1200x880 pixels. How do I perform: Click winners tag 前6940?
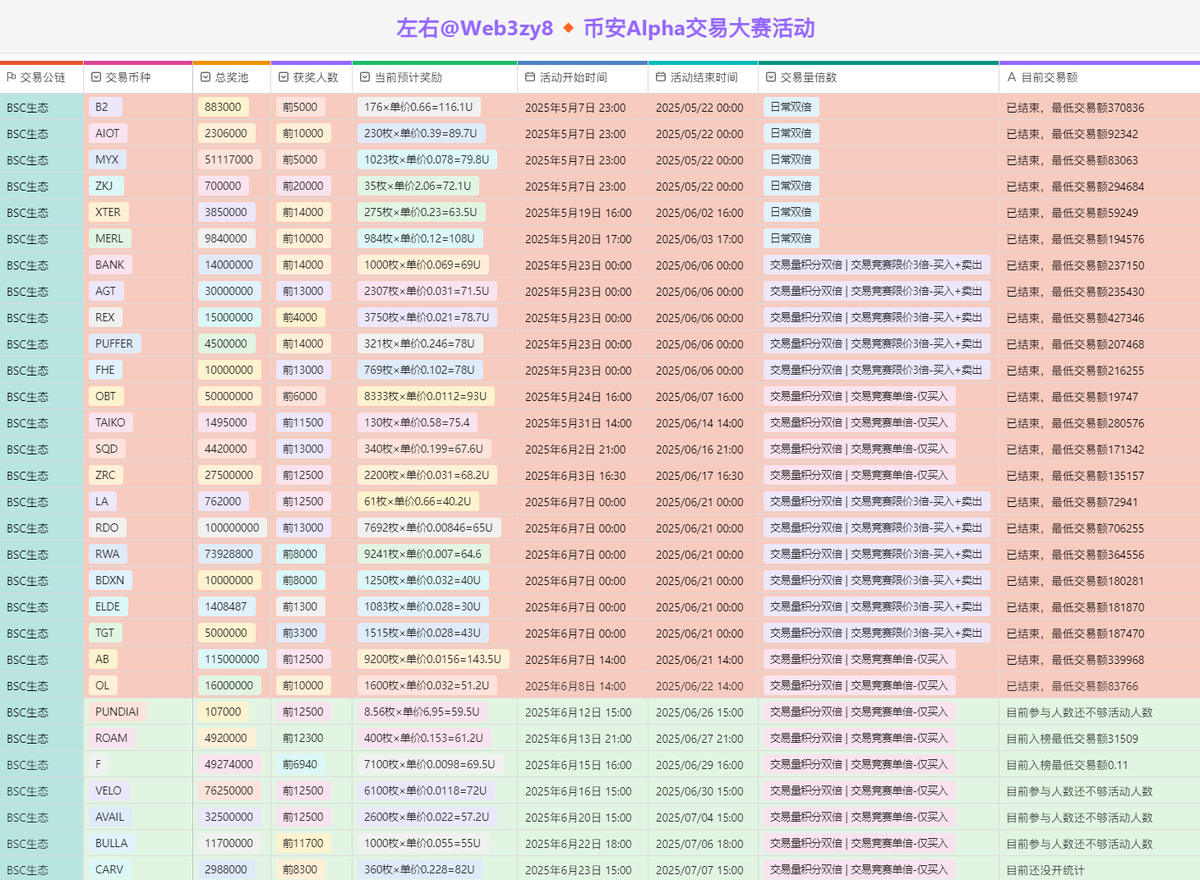pyautogui.click(x=300, y=765)
